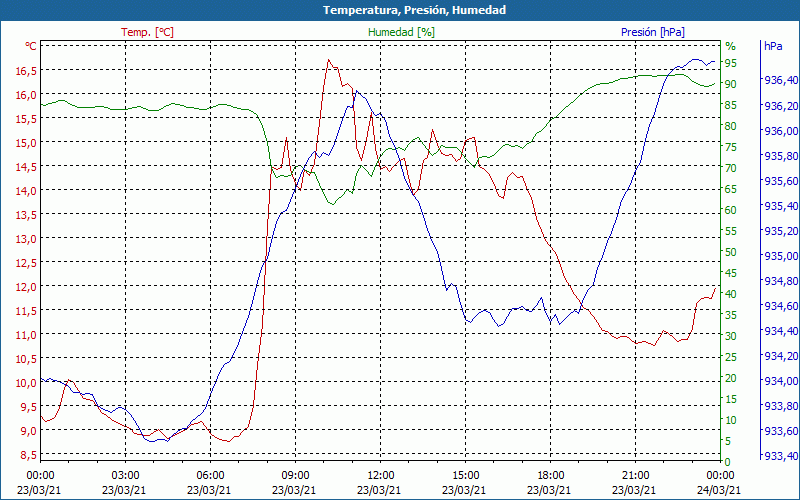Click the 14,5 temperature axis value
This screenshot has height=500, width=800.
click(x=26, y=166)
